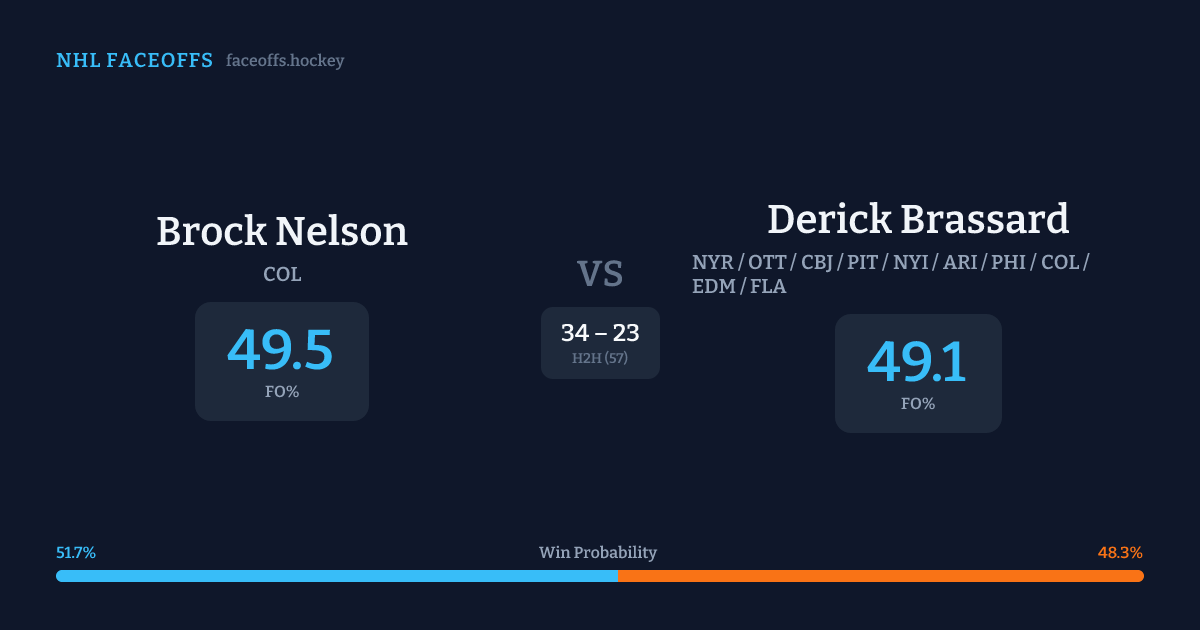Viewport: 1200px width, 630px height.
Task: Select the Derick Brassard player name
Action: 918,219
